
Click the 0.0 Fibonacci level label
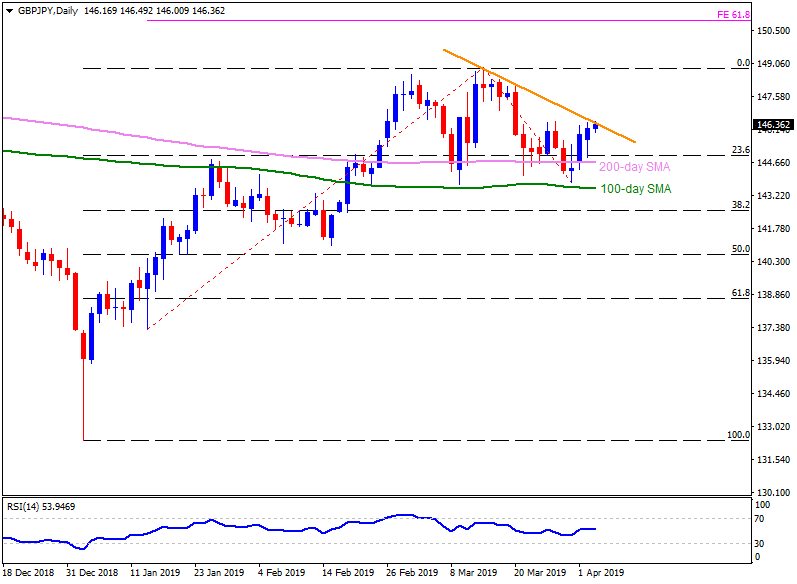click(x=743, y=63)
